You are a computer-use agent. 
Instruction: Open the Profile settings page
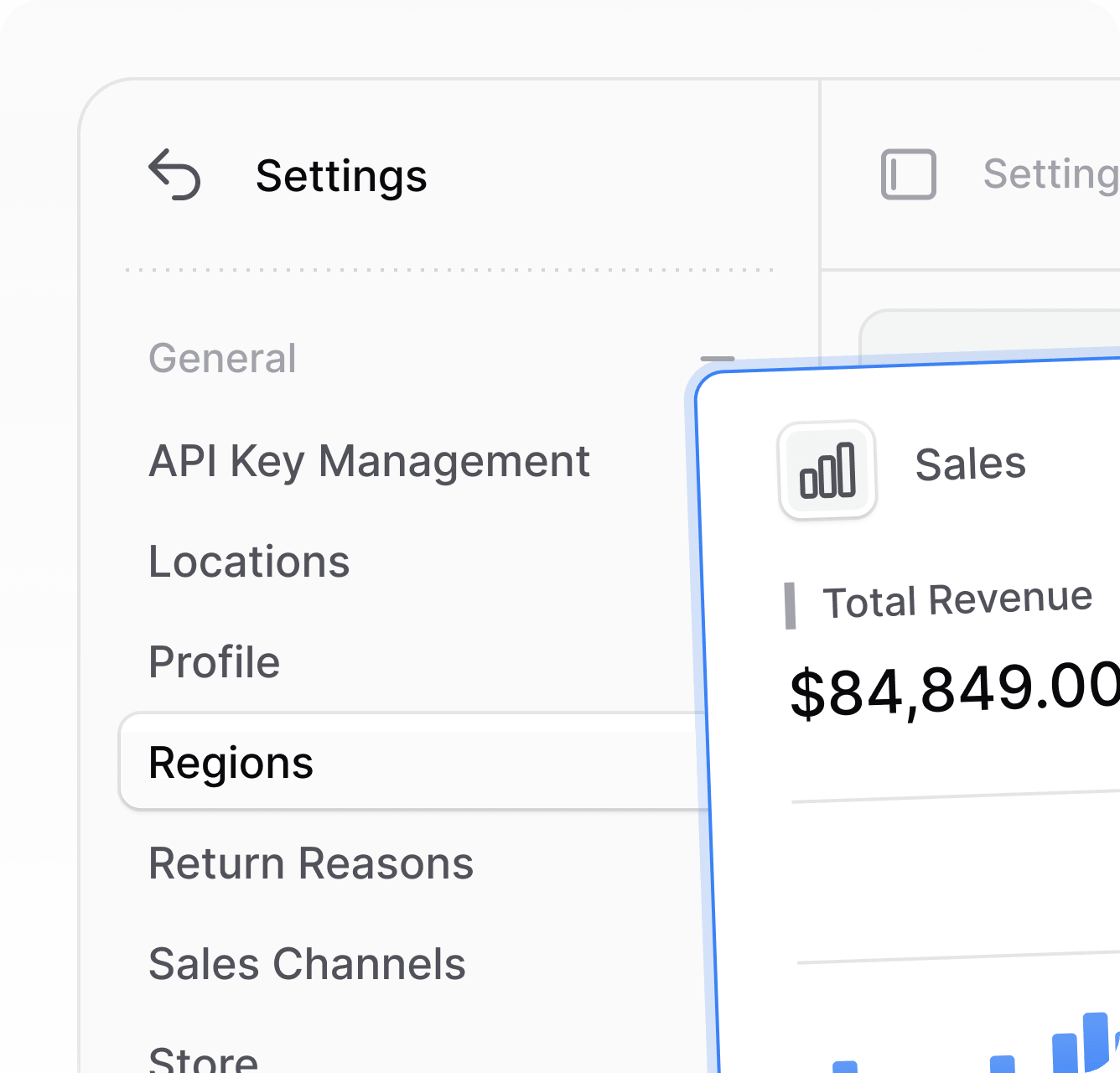tap(214, 662)
